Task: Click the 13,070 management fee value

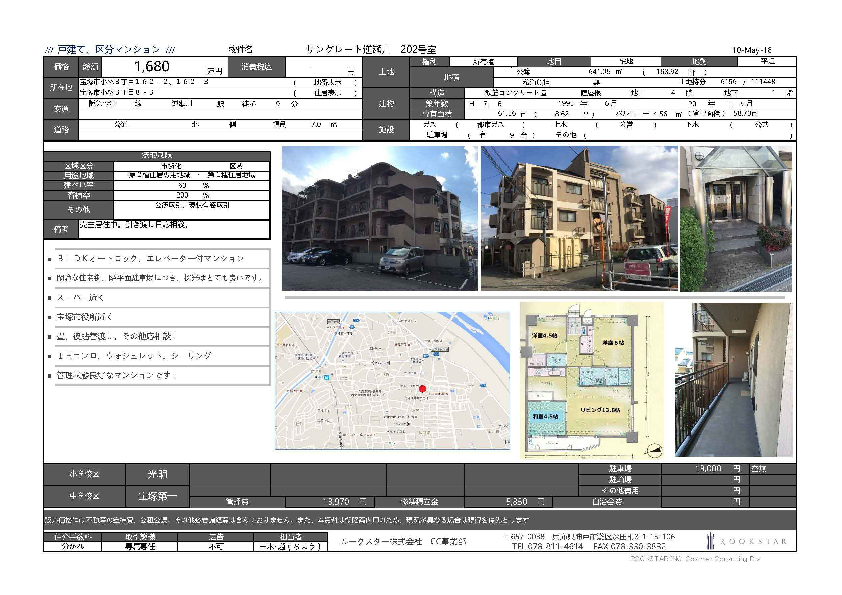Action: 338,501
